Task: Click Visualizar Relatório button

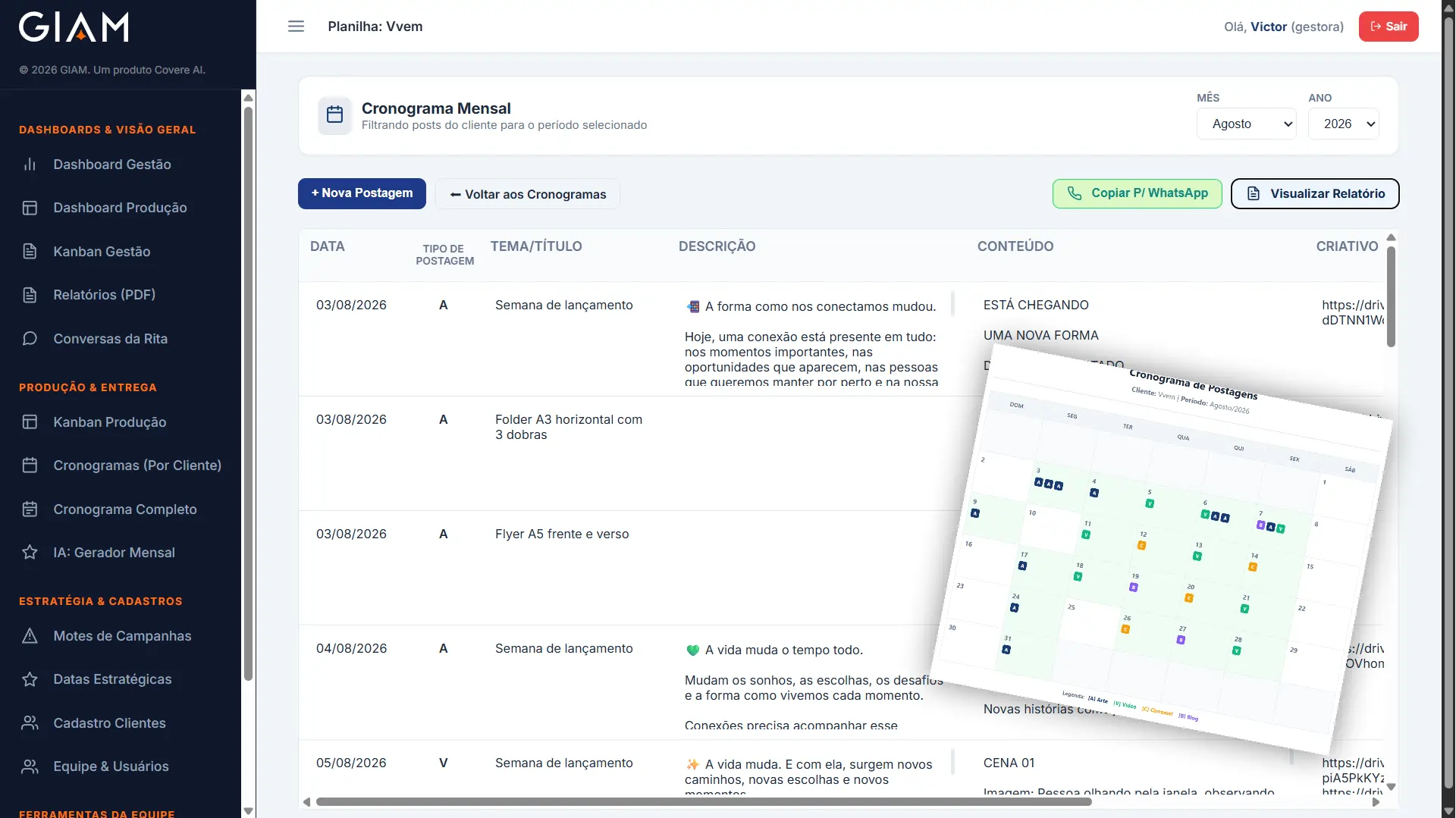Action: (x=1315, y=193)
